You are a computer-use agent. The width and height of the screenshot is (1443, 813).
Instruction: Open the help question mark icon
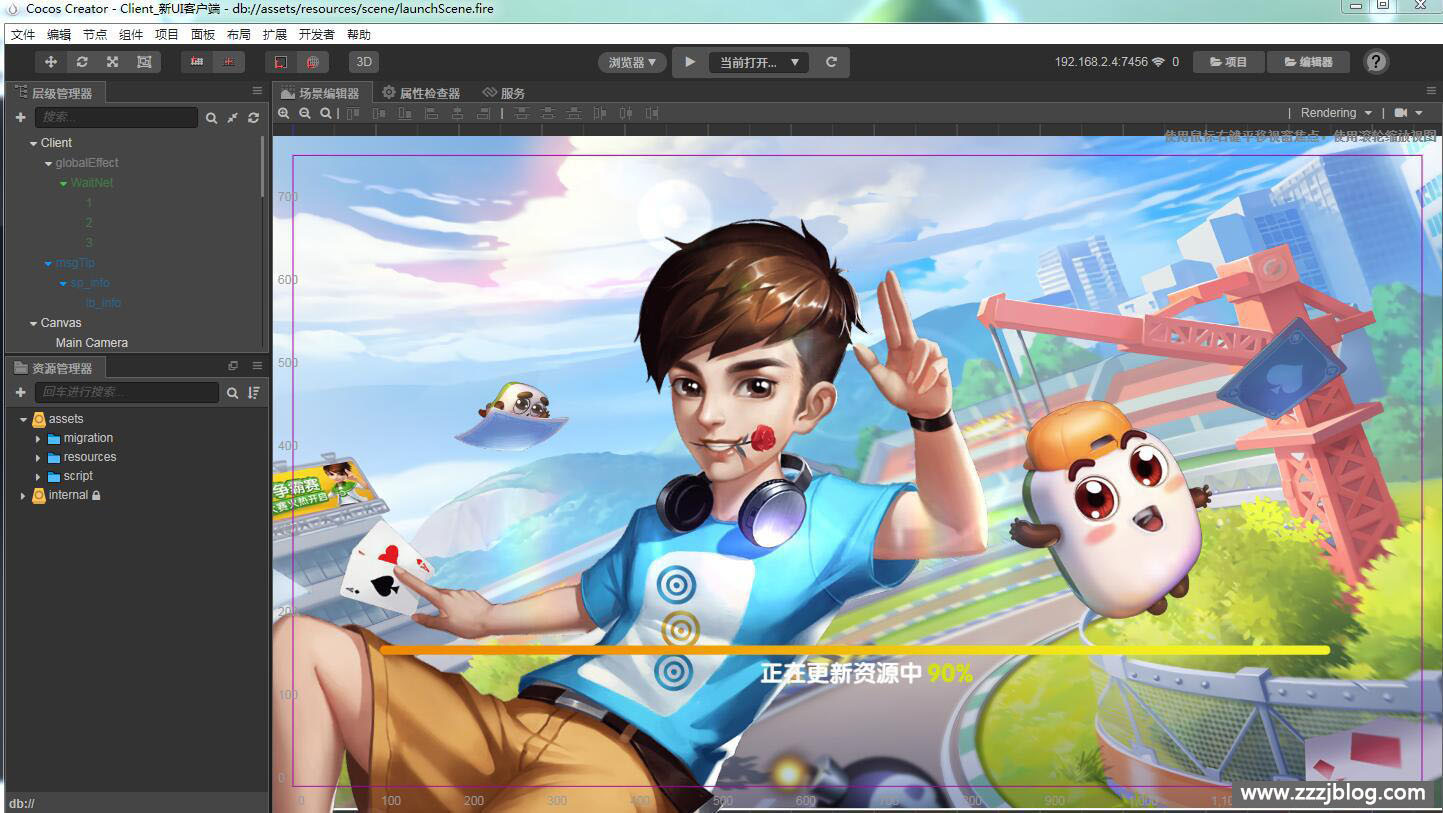[x=1376, y=62]
